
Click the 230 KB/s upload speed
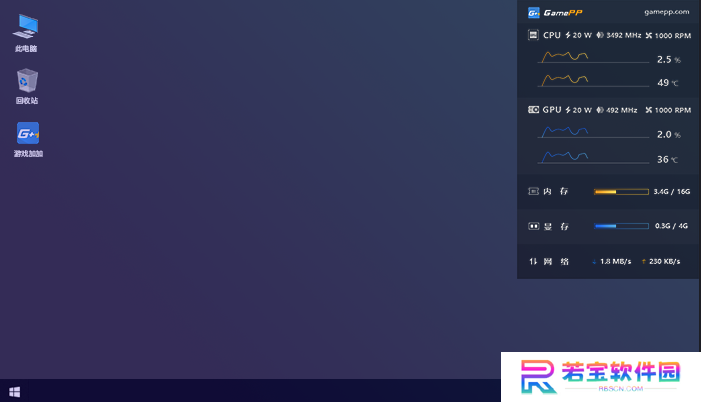click(x=664, y=261)
